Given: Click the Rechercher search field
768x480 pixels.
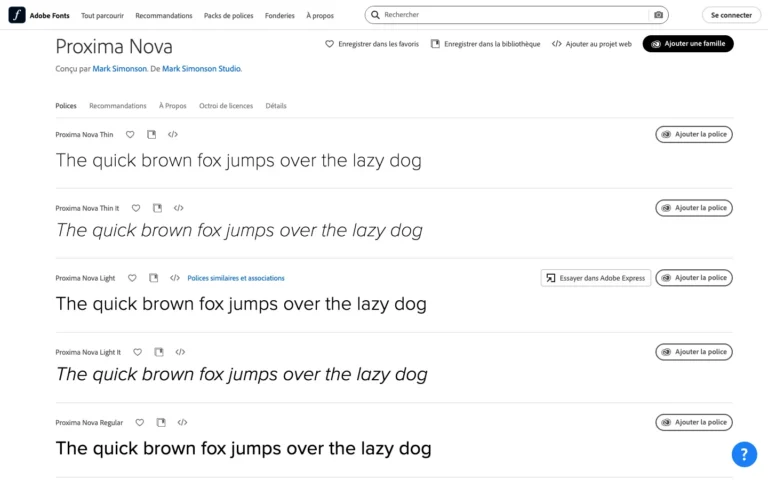Looking at the screenshot, I should tap(514, 15).
